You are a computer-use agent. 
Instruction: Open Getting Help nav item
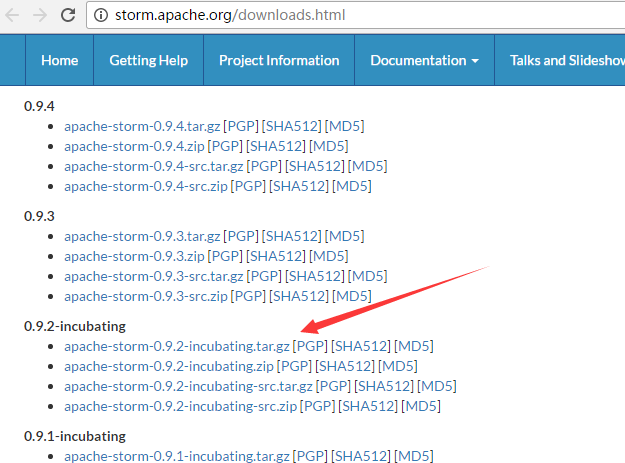149,60
